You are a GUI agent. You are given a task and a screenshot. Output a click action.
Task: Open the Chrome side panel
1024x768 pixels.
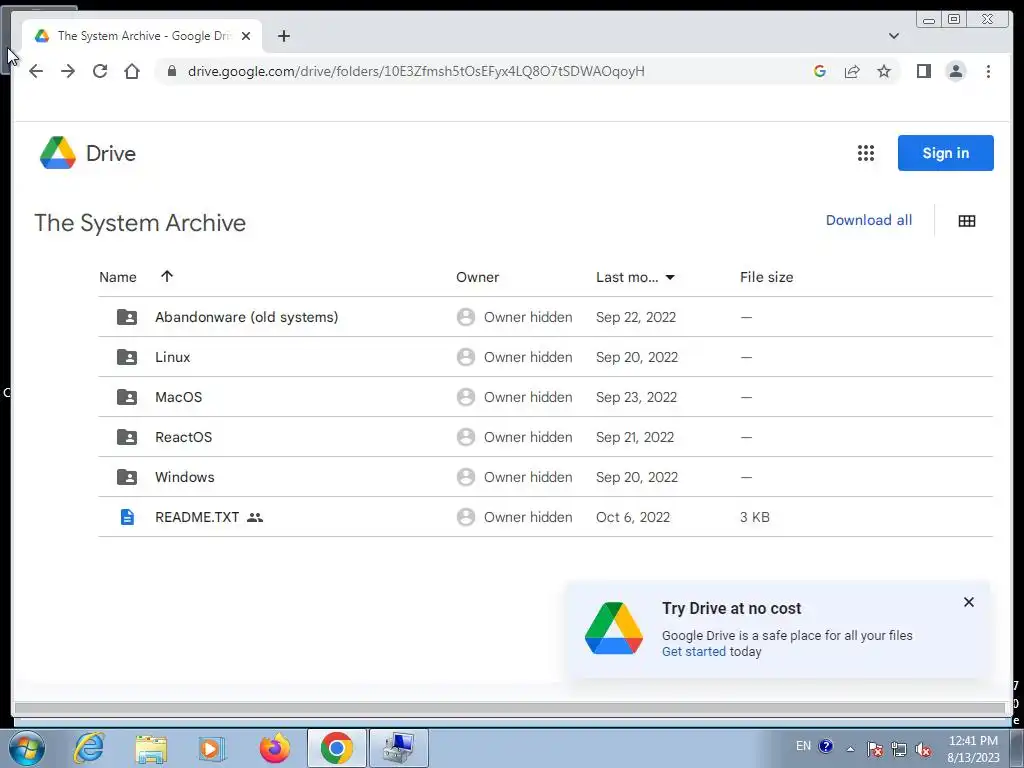[923, 71]
